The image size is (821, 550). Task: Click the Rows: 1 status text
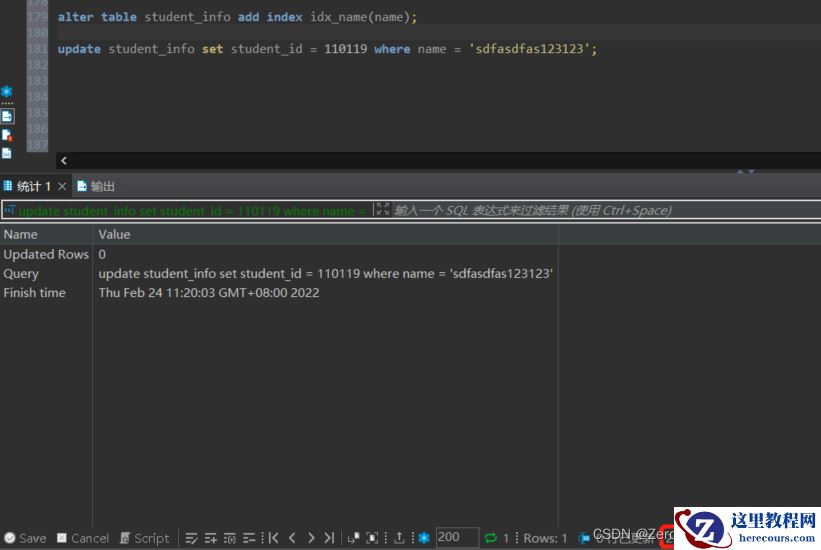pyautogui.click(x=545, y=538)
